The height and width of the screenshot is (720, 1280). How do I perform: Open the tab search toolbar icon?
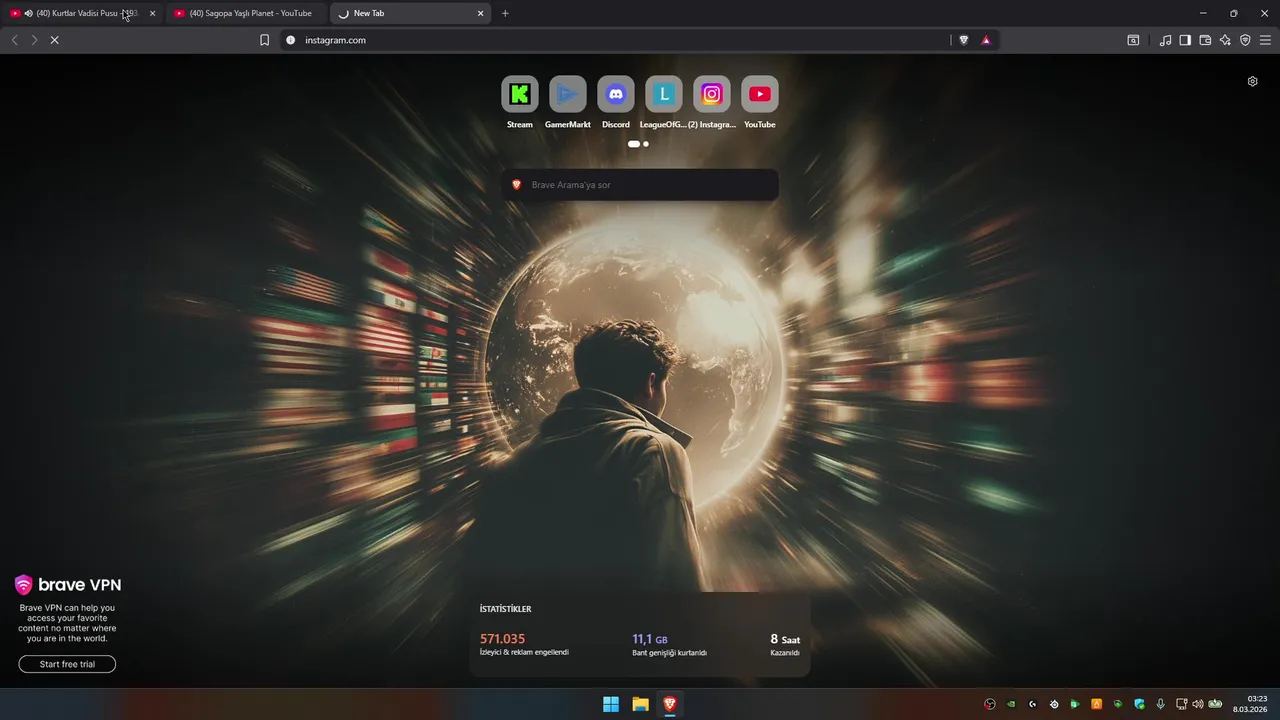click(x=1133, y=40)
